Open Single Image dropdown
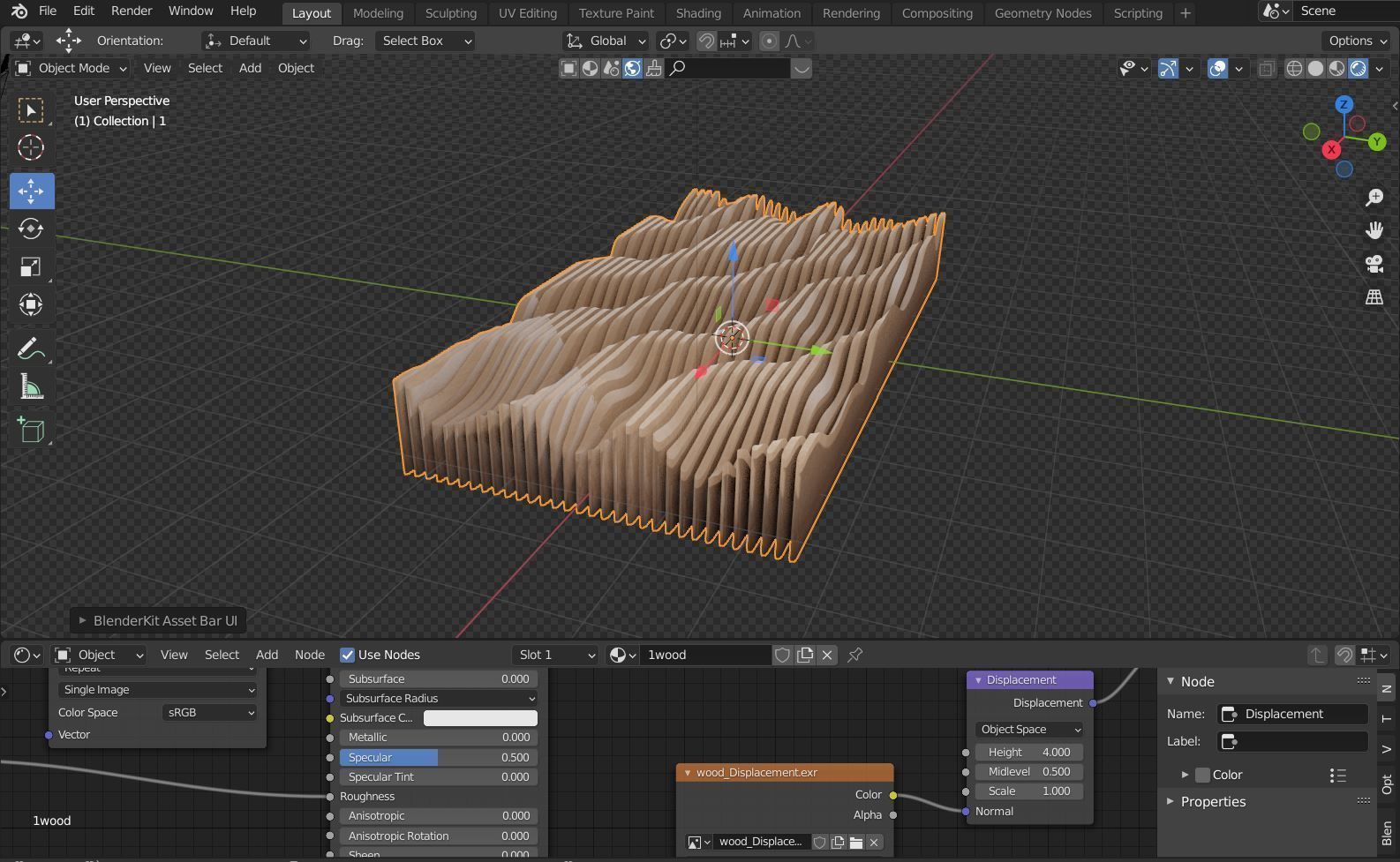The width and height of the screenshot is (1400, 862). 158,690
